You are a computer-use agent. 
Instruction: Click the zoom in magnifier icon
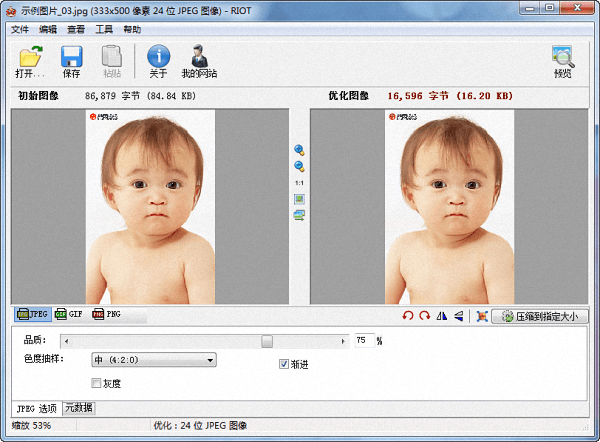click(x=299, y=150)
